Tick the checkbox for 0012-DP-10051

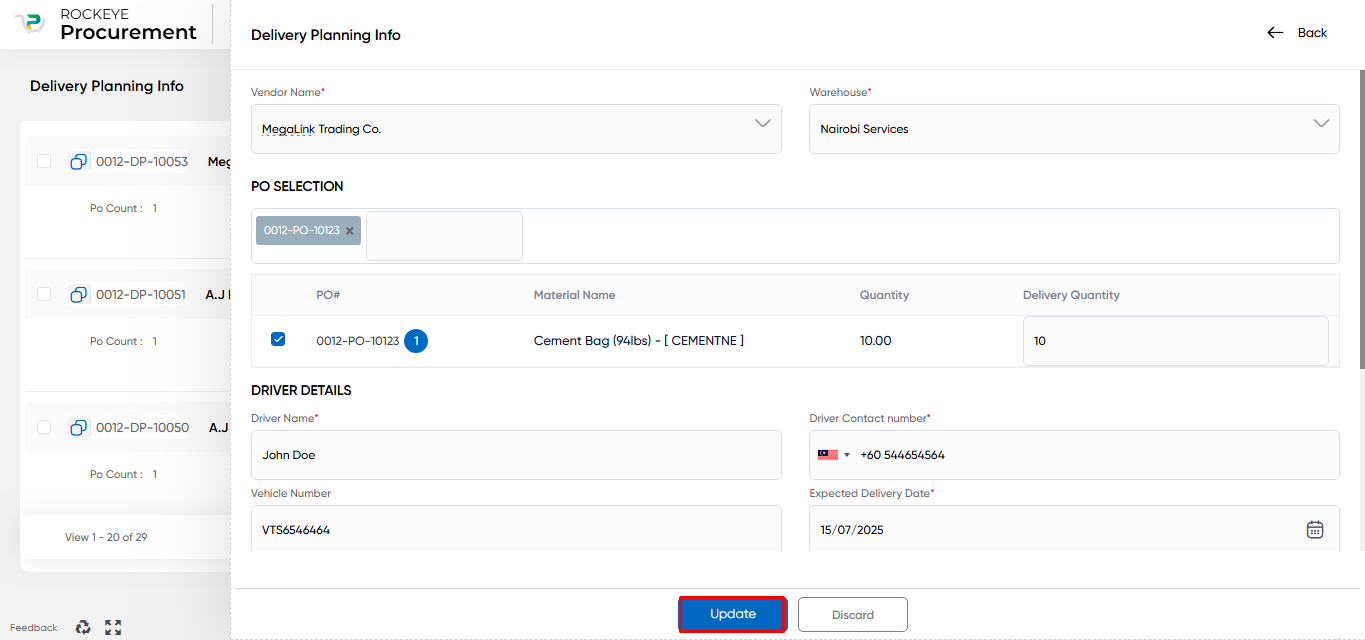point(44,294)
